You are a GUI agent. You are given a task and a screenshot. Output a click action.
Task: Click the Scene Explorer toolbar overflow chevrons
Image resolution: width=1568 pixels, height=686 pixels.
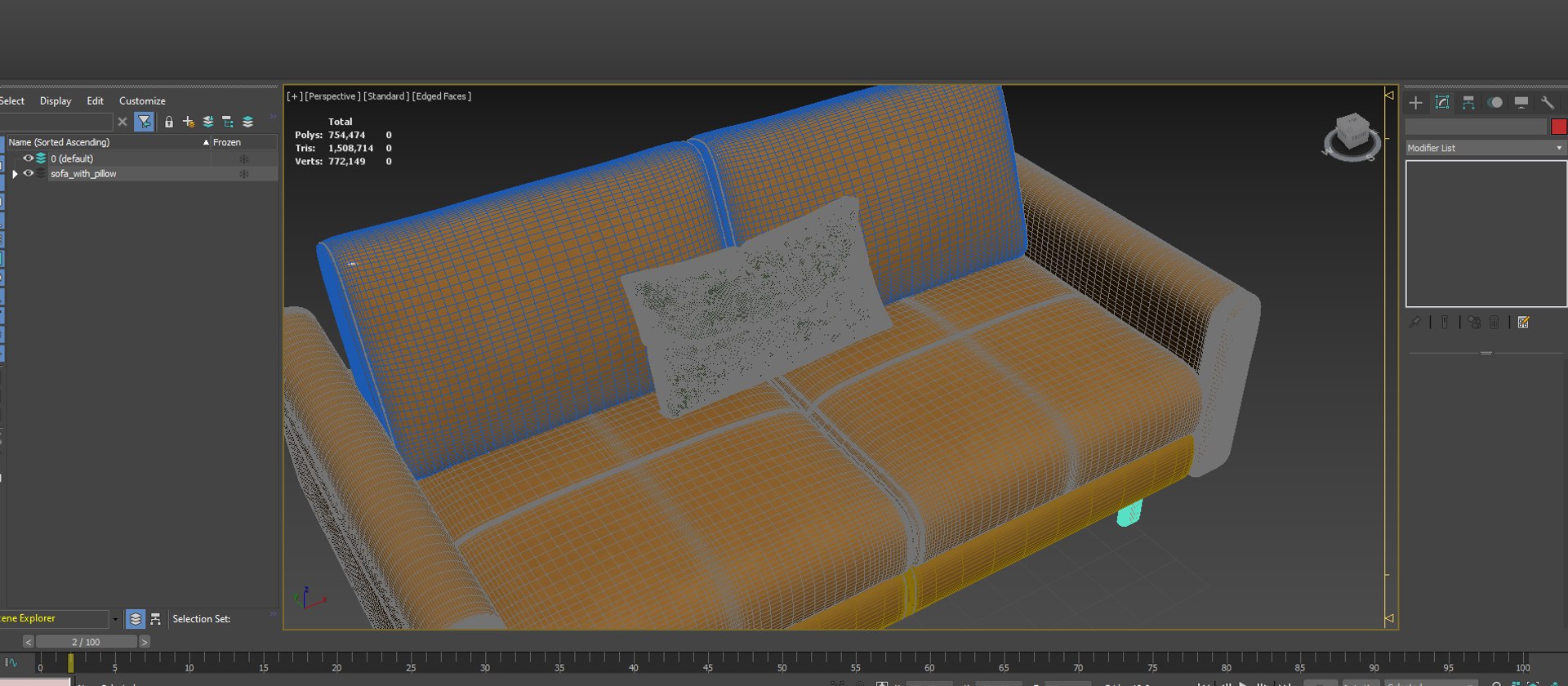tap(273, 116)
